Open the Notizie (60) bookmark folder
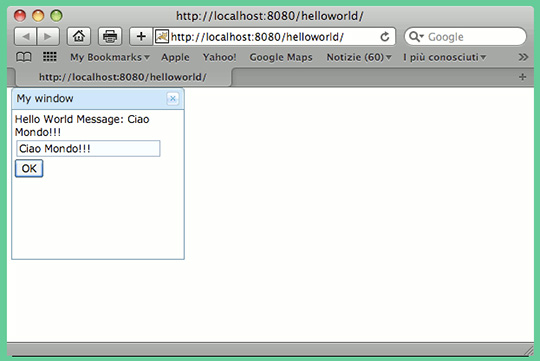 [x=359, y=57]
